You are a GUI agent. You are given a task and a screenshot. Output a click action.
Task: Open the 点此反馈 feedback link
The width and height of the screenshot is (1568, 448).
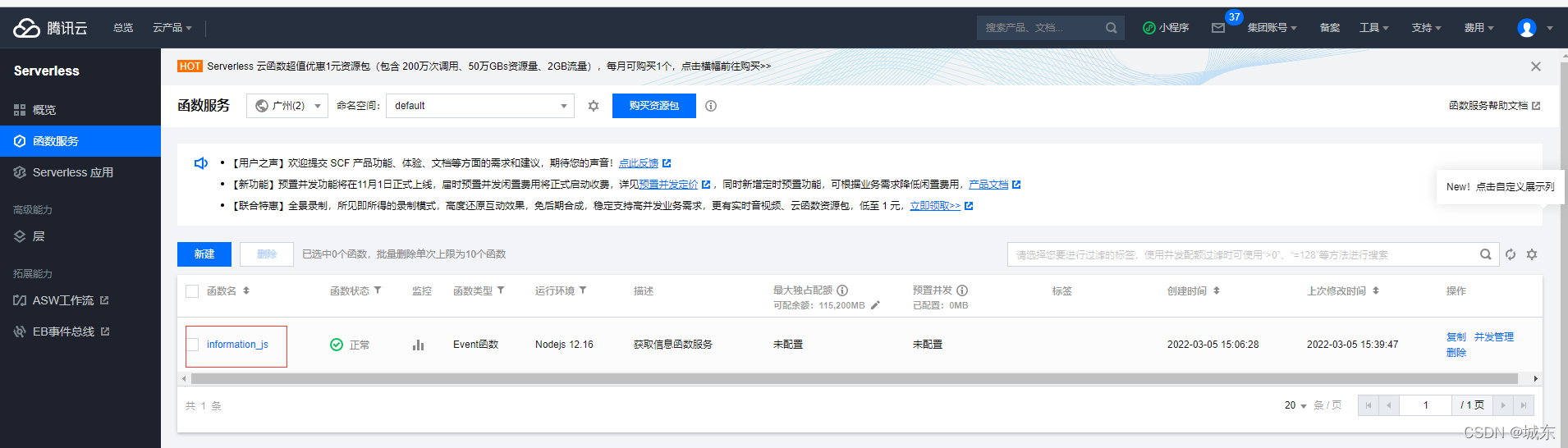tap(639, 163)
